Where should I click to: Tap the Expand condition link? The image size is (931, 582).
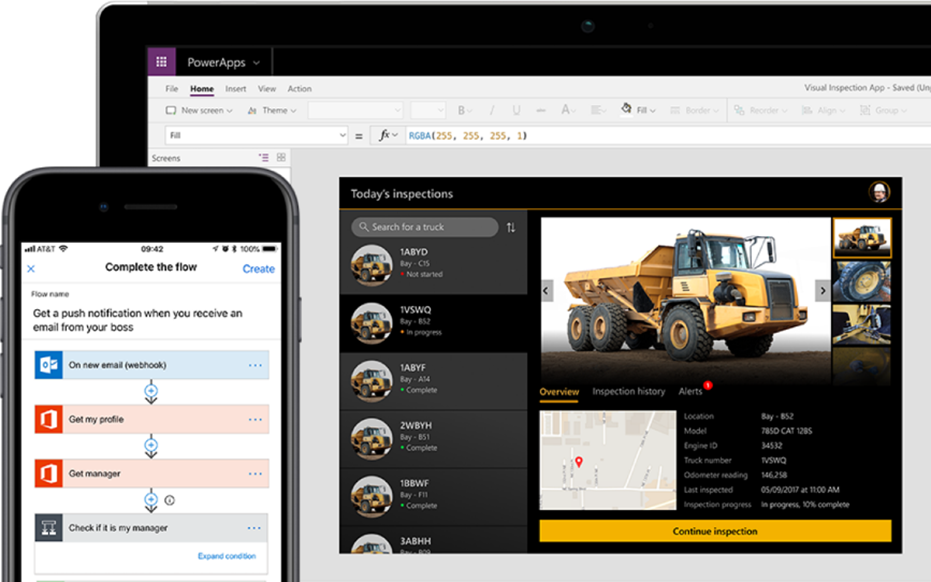pyautogui.click(x=227, y=556)
